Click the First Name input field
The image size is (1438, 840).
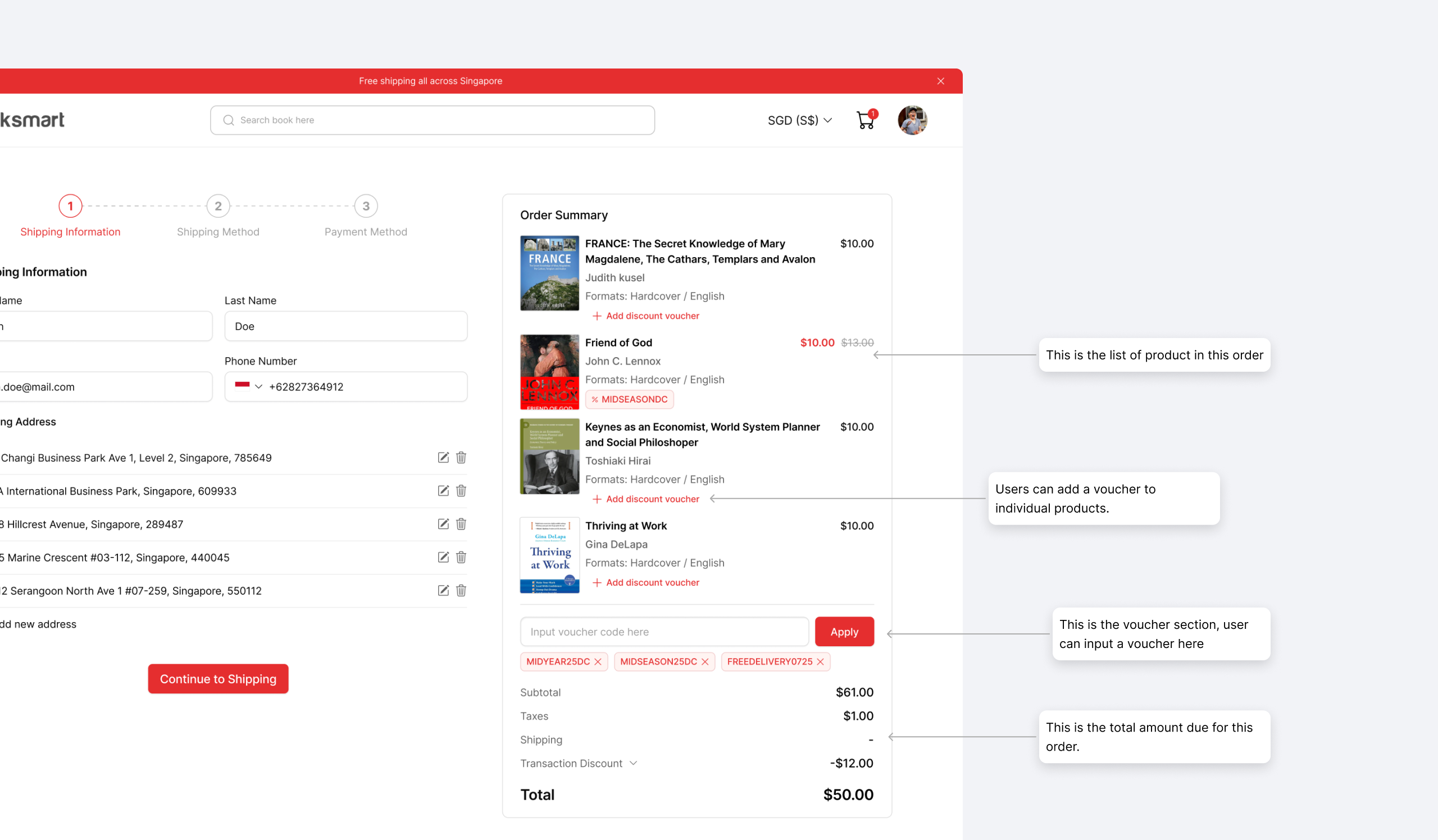[106, 326]
